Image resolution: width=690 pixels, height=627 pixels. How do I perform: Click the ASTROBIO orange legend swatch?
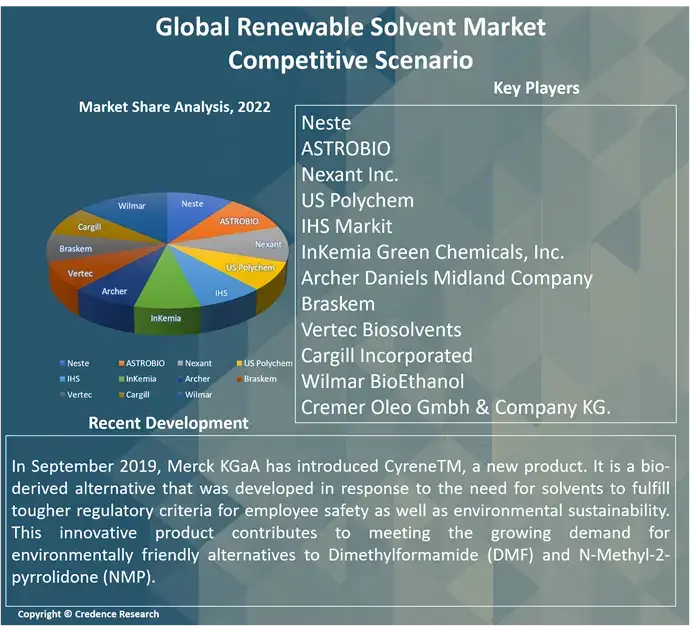coord(120,364)
